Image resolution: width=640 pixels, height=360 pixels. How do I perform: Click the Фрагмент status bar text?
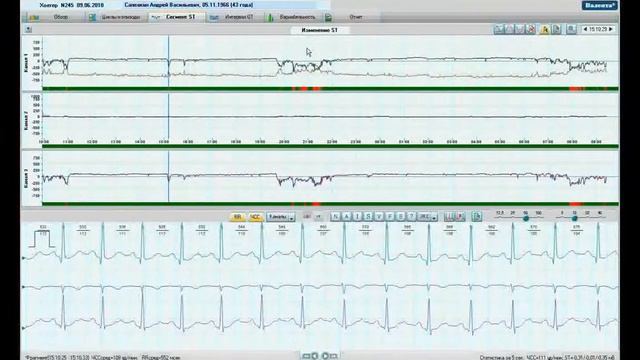tap(103, 358)
